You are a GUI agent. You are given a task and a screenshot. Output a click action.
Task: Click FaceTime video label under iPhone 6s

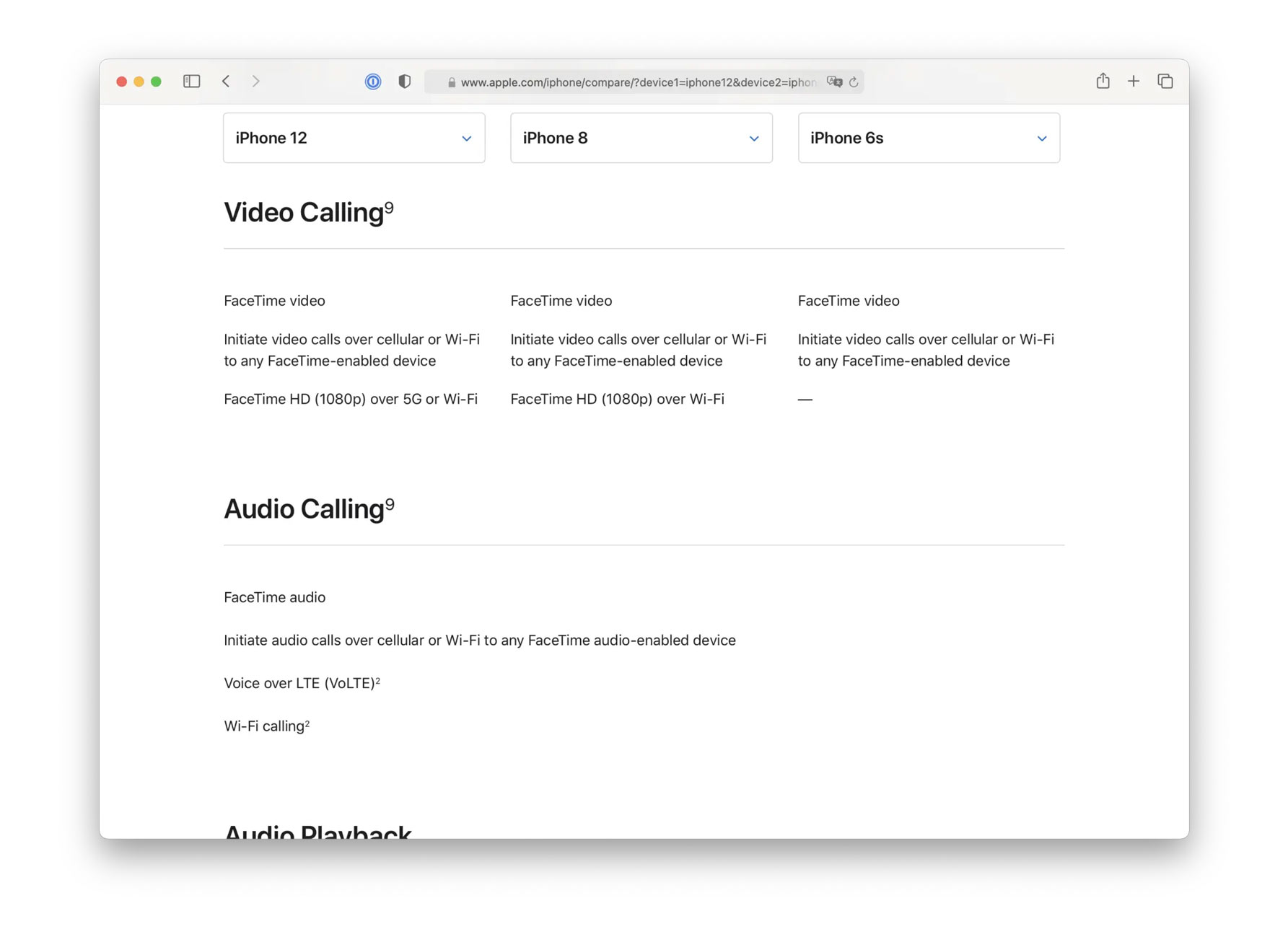pos(849,301)
